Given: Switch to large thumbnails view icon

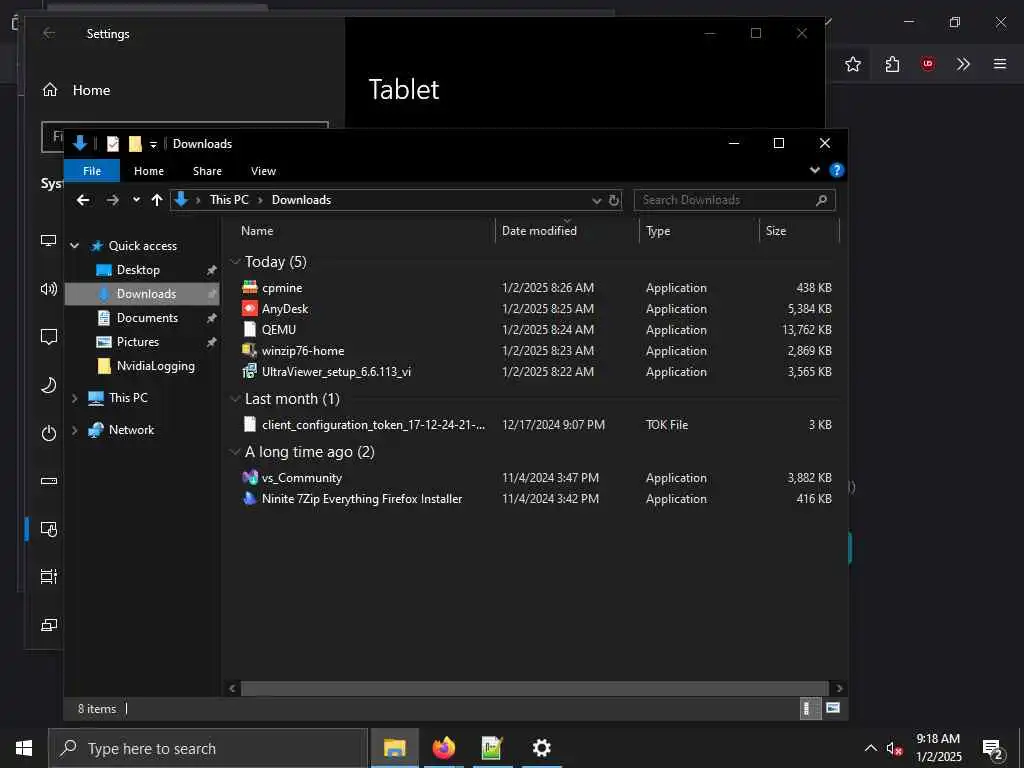Looking at the screenshot, I should coord(833,708).
